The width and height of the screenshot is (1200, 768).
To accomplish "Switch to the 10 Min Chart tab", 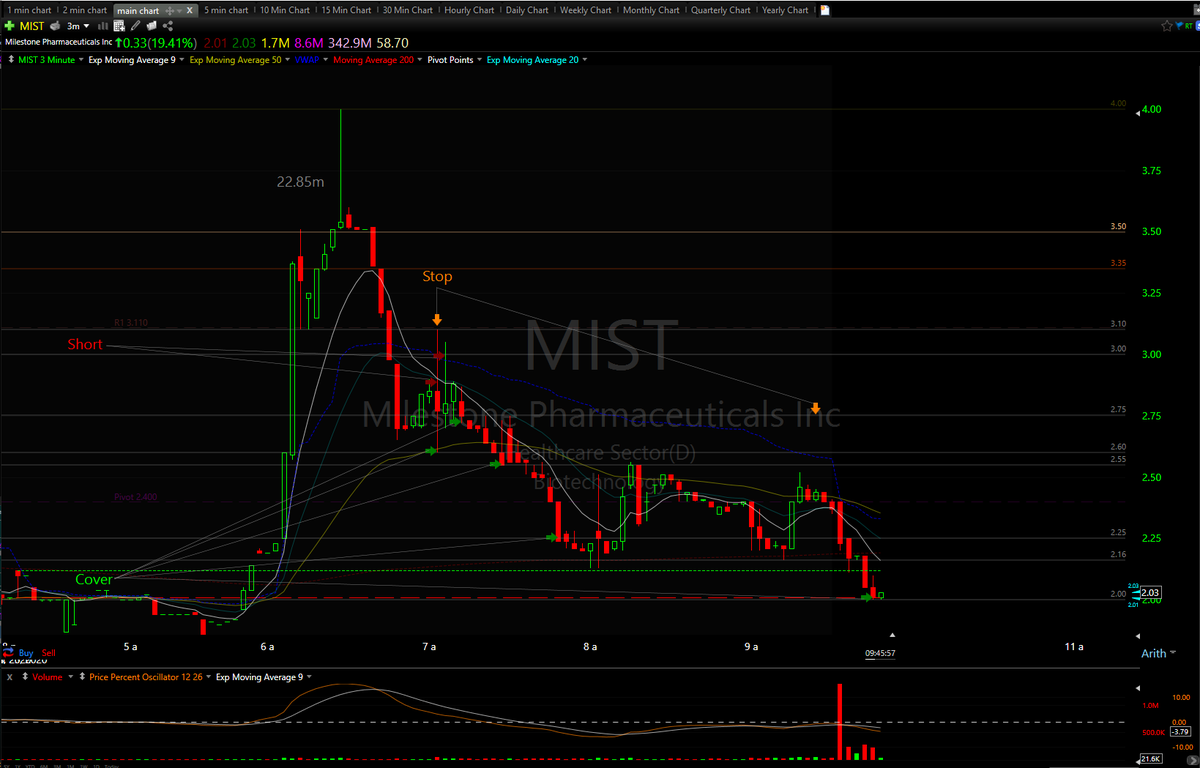I will coord(284,10).
